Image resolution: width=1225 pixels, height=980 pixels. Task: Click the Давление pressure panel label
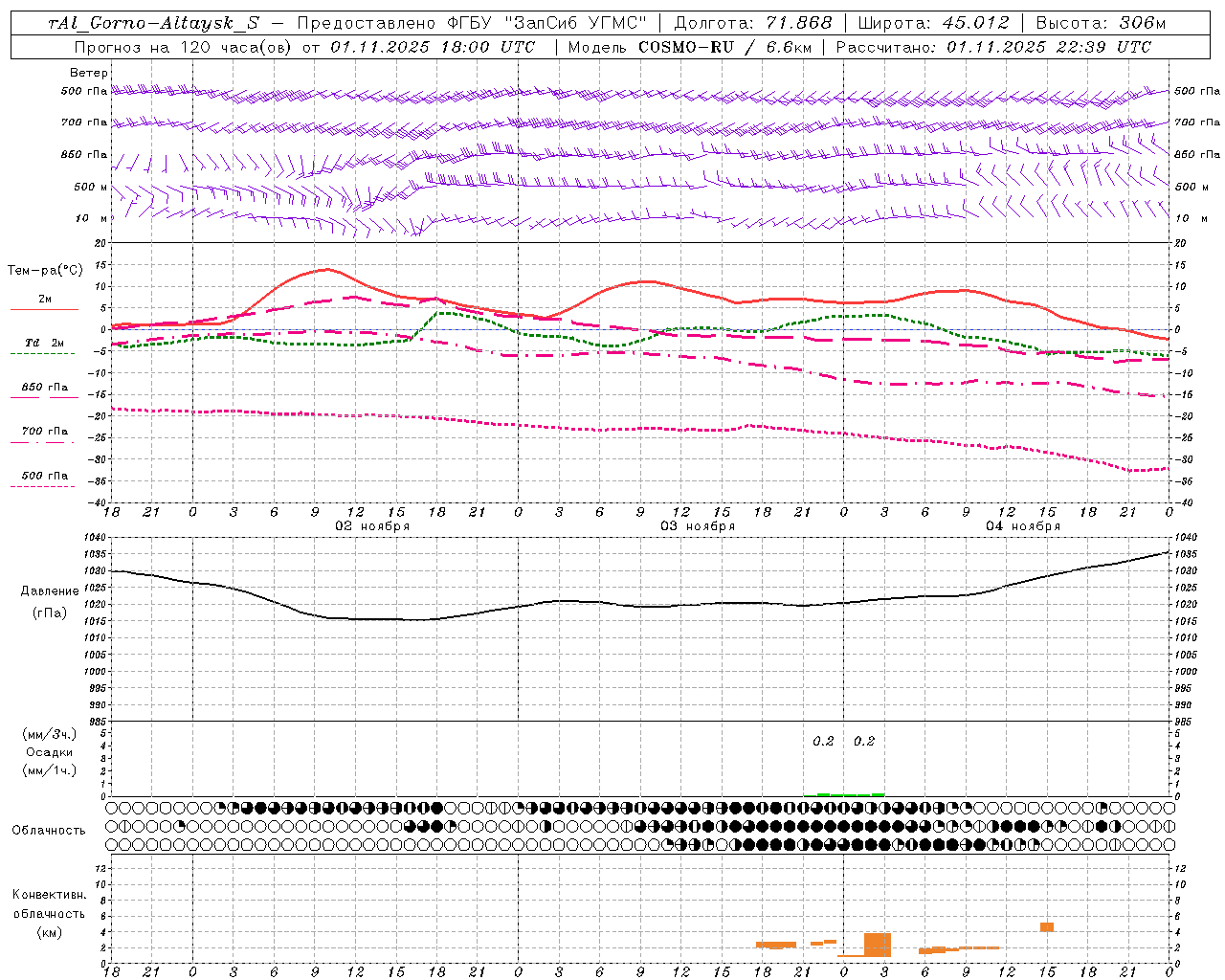pos(50,591)
